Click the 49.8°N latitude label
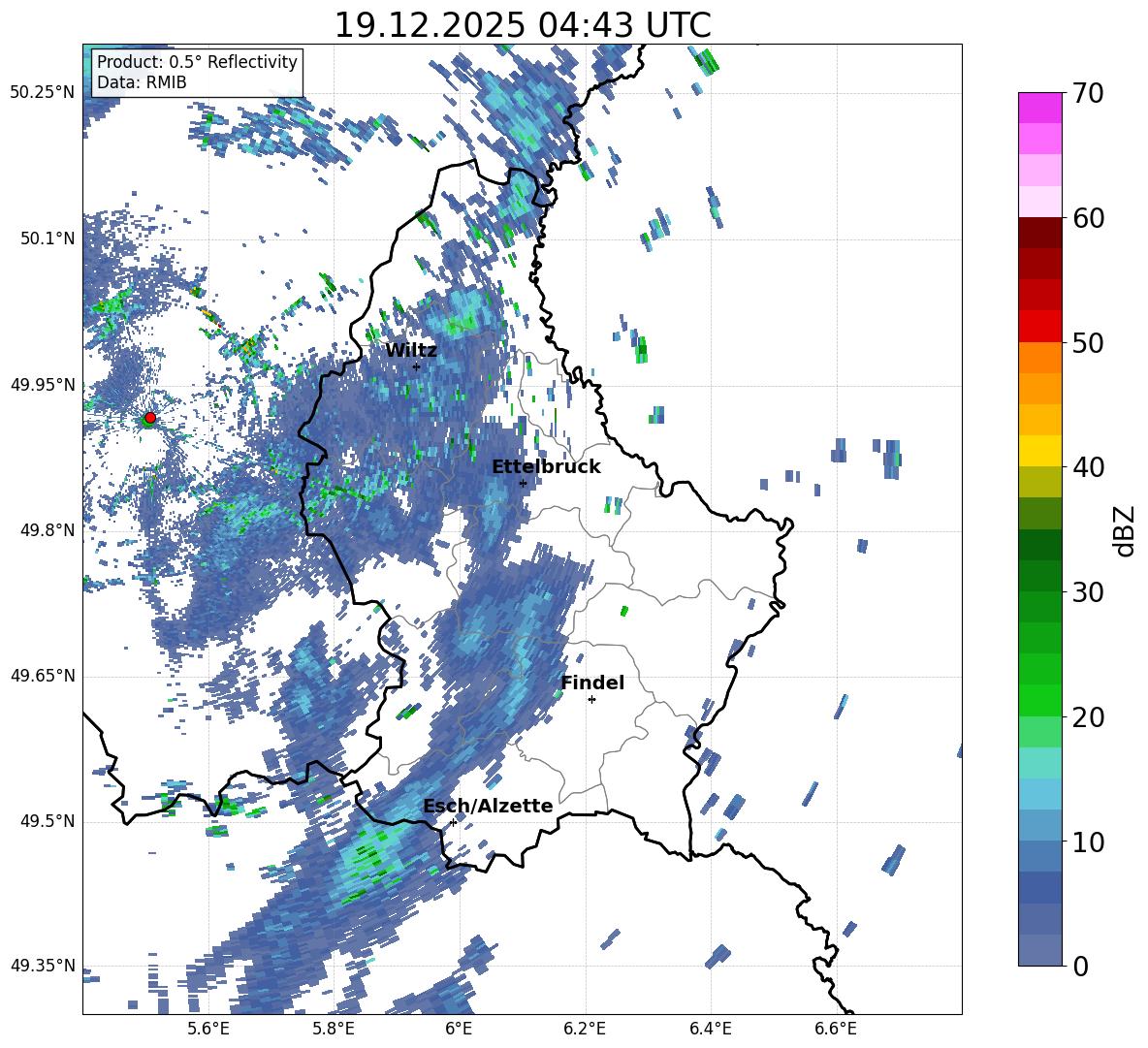Viewport: 1148px width, 1048px height. [x=48, y=530]
